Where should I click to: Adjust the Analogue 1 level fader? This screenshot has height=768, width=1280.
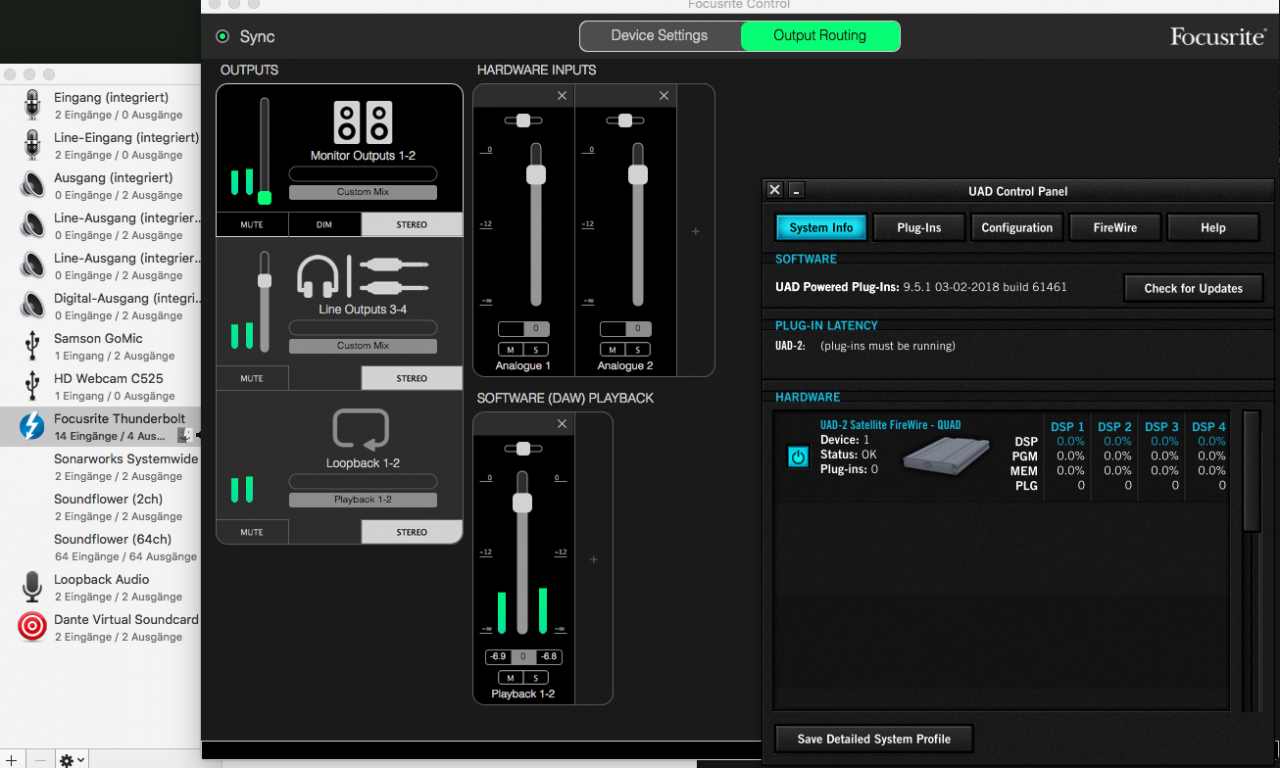pos(536,174)
